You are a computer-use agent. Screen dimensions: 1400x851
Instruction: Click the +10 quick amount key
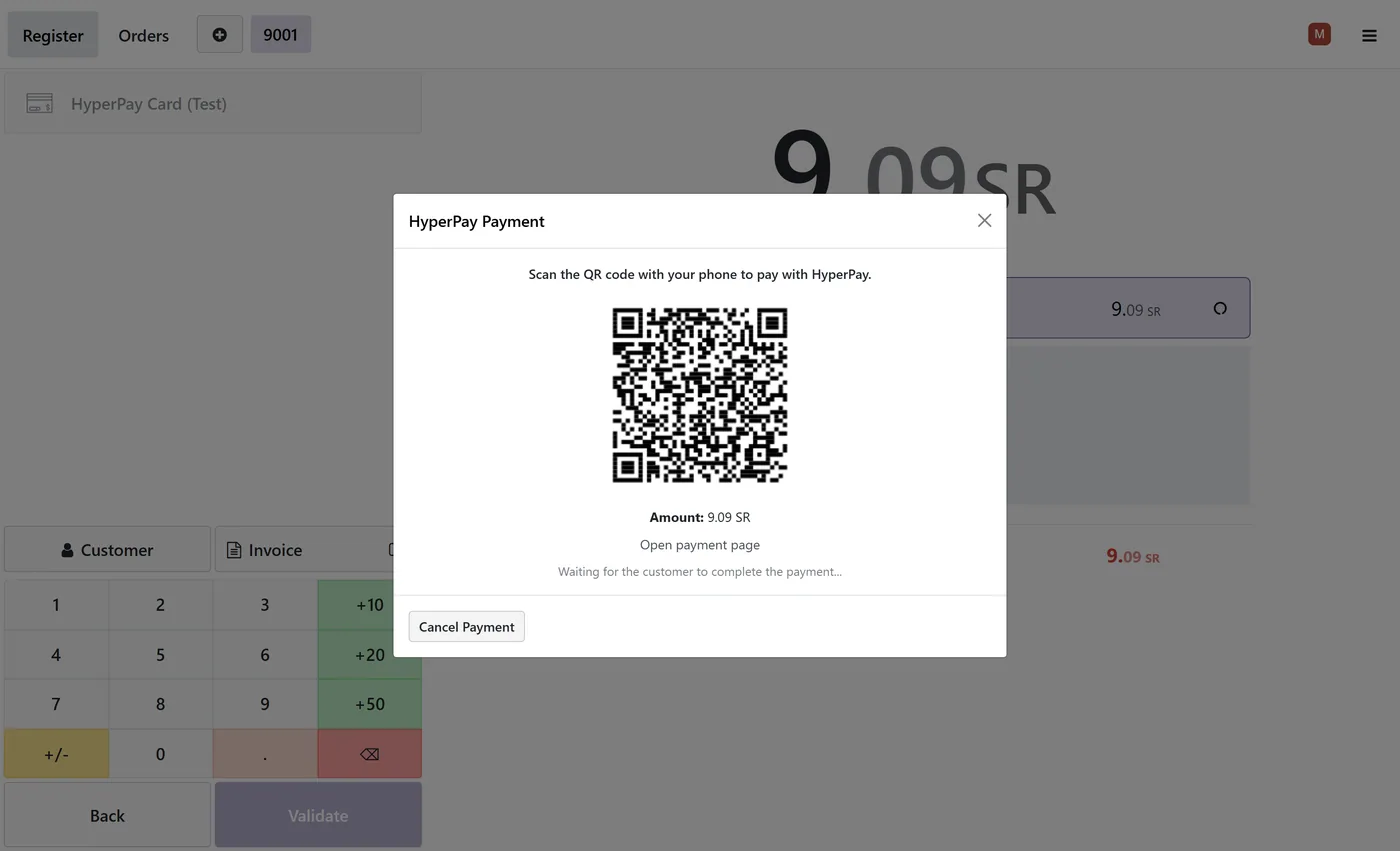click(x=369, y=604)
